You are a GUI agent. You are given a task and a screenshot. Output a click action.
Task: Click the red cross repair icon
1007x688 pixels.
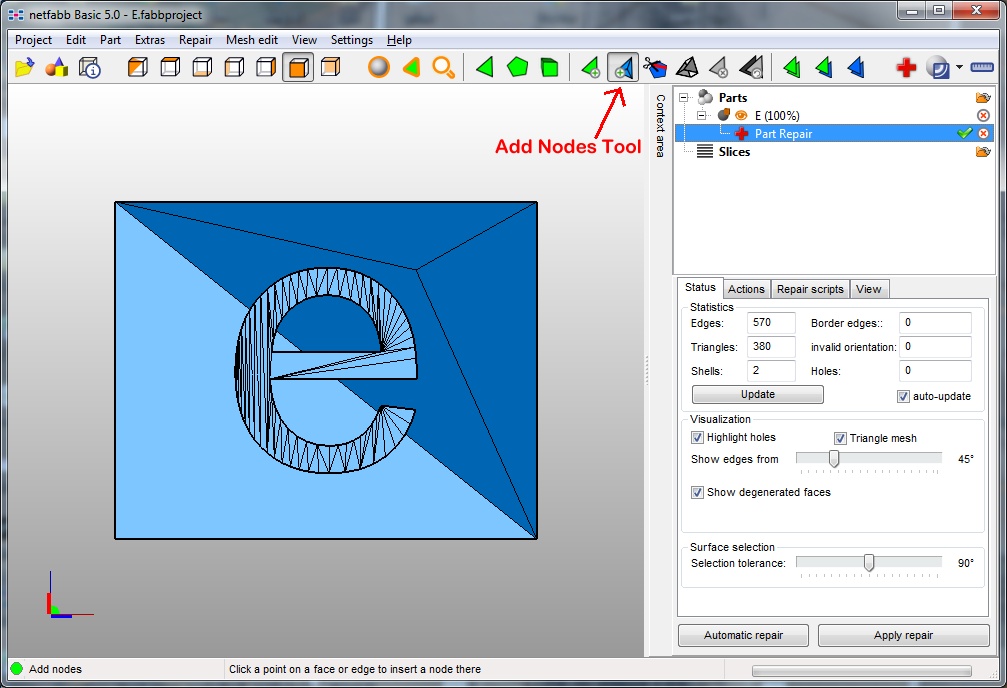(x=906, y=67)
